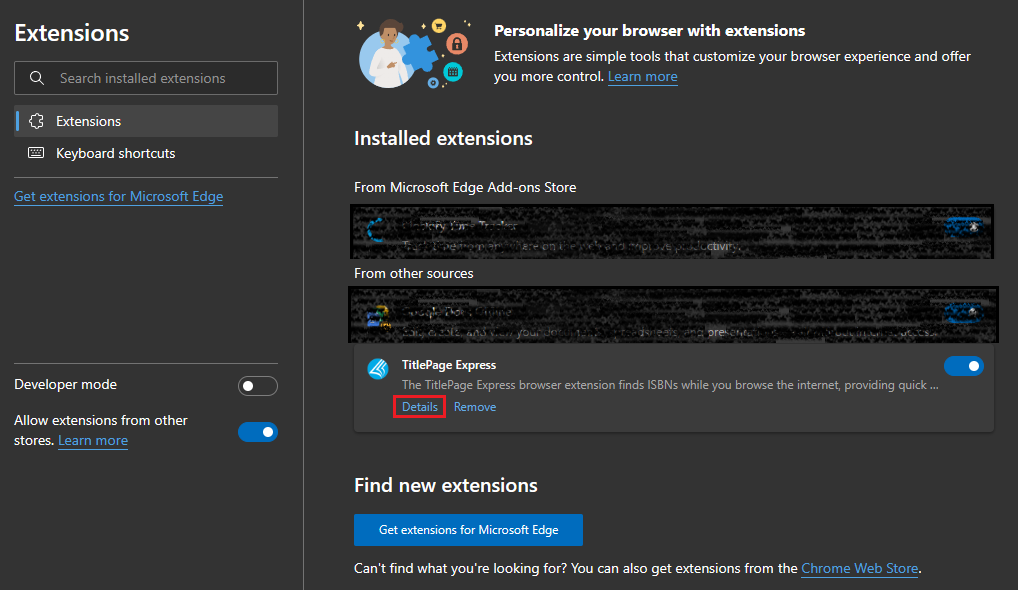Open the Chrome Web Store link
The width and height of the screenshot is (1018, 590).
click(x=859, y=568)
